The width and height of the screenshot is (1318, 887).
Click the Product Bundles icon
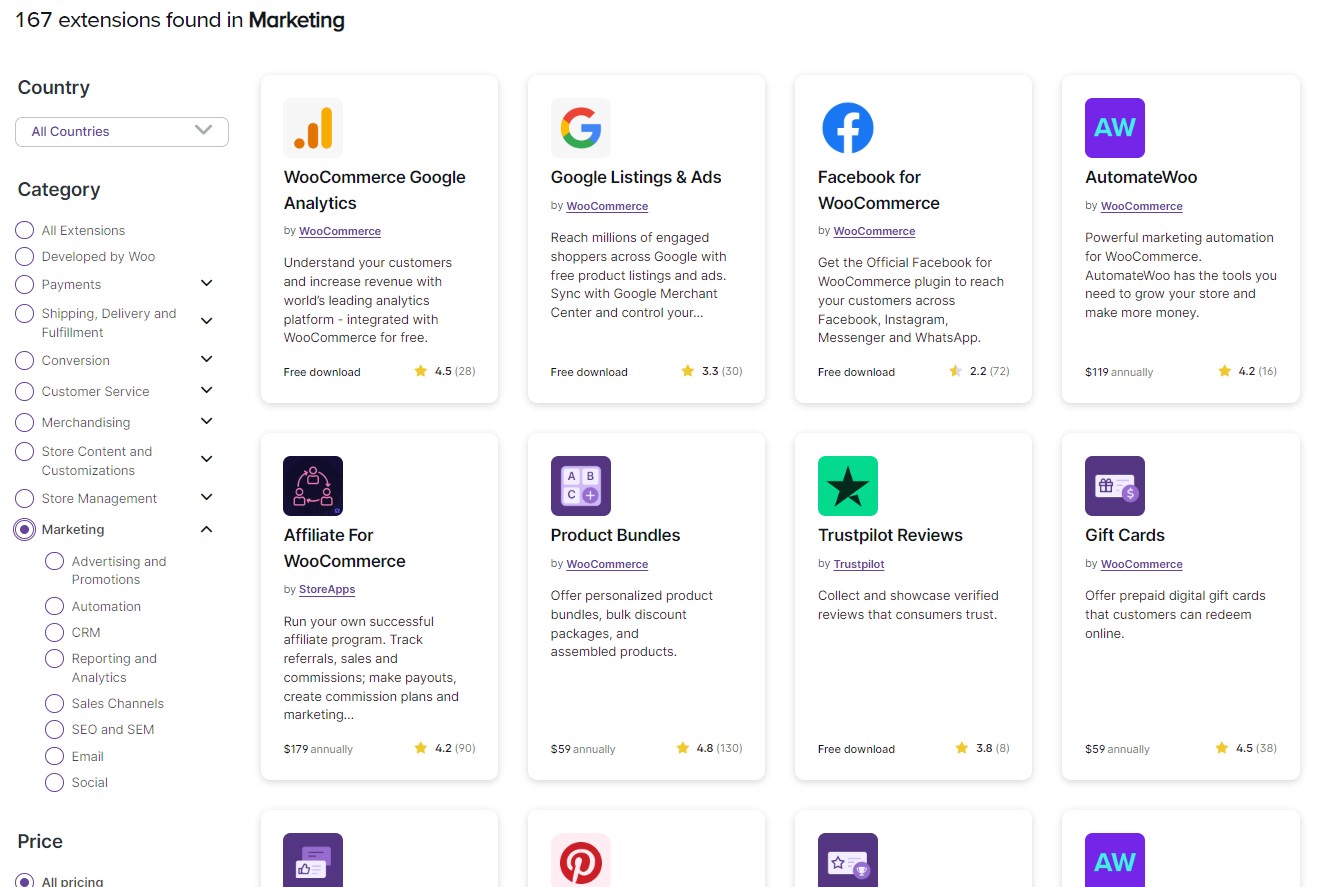pos(580,486)
